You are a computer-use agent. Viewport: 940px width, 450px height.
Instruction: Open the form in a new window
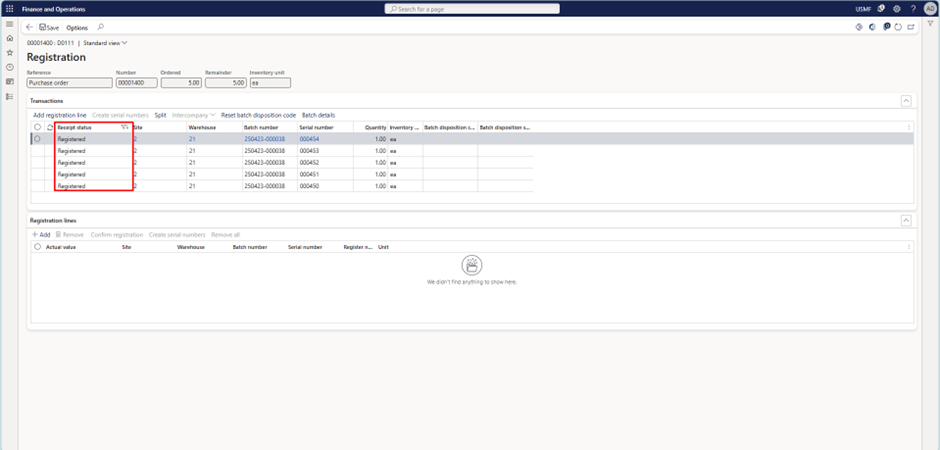pyautogui.click(x=911, y=28)
